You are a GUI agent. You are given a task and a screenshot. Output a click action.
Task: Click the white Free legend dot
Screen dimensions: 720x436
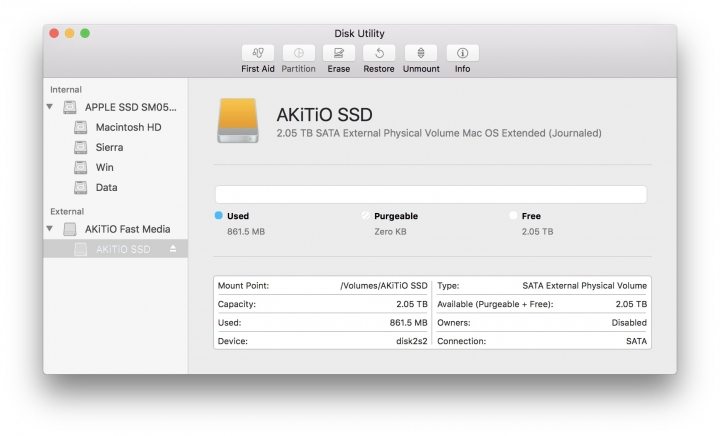pyautogui.click(x=513, y=215)
